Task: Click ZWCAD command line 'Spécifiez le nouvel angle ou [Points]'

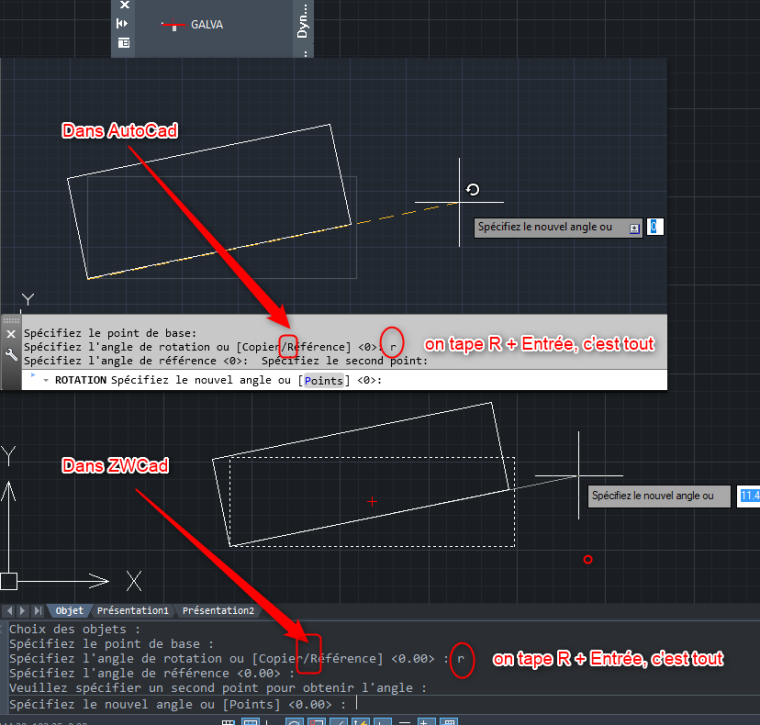Action: pos(177,704)
